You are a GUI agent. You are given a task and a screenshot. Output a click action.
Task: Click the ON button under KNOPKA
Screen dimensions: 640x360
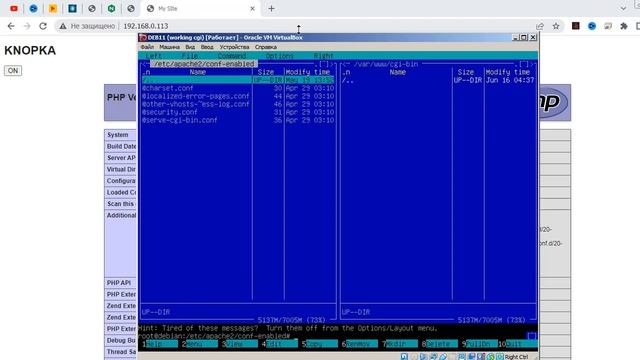(x=13, y=71)
